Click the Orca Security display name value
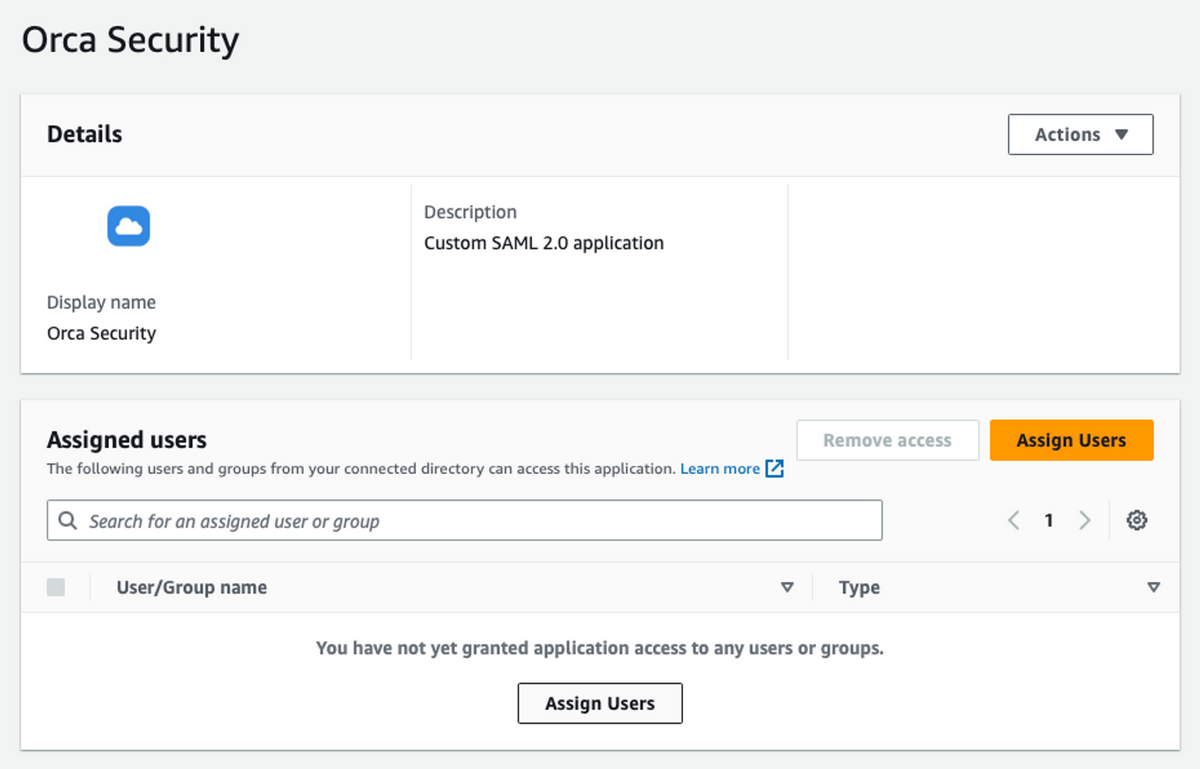 pyautogui.click(x=101, y=333)
